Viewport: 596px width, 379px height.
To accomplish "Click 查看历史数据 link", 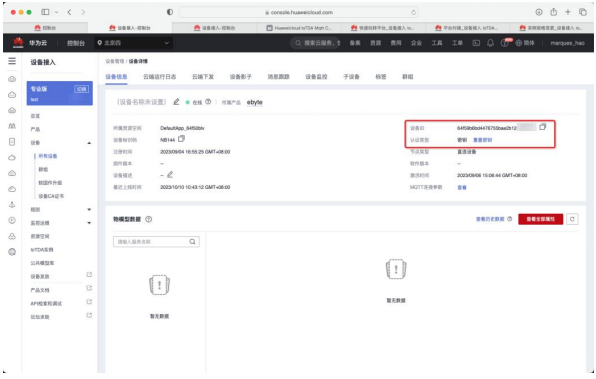I will (490, 219).
